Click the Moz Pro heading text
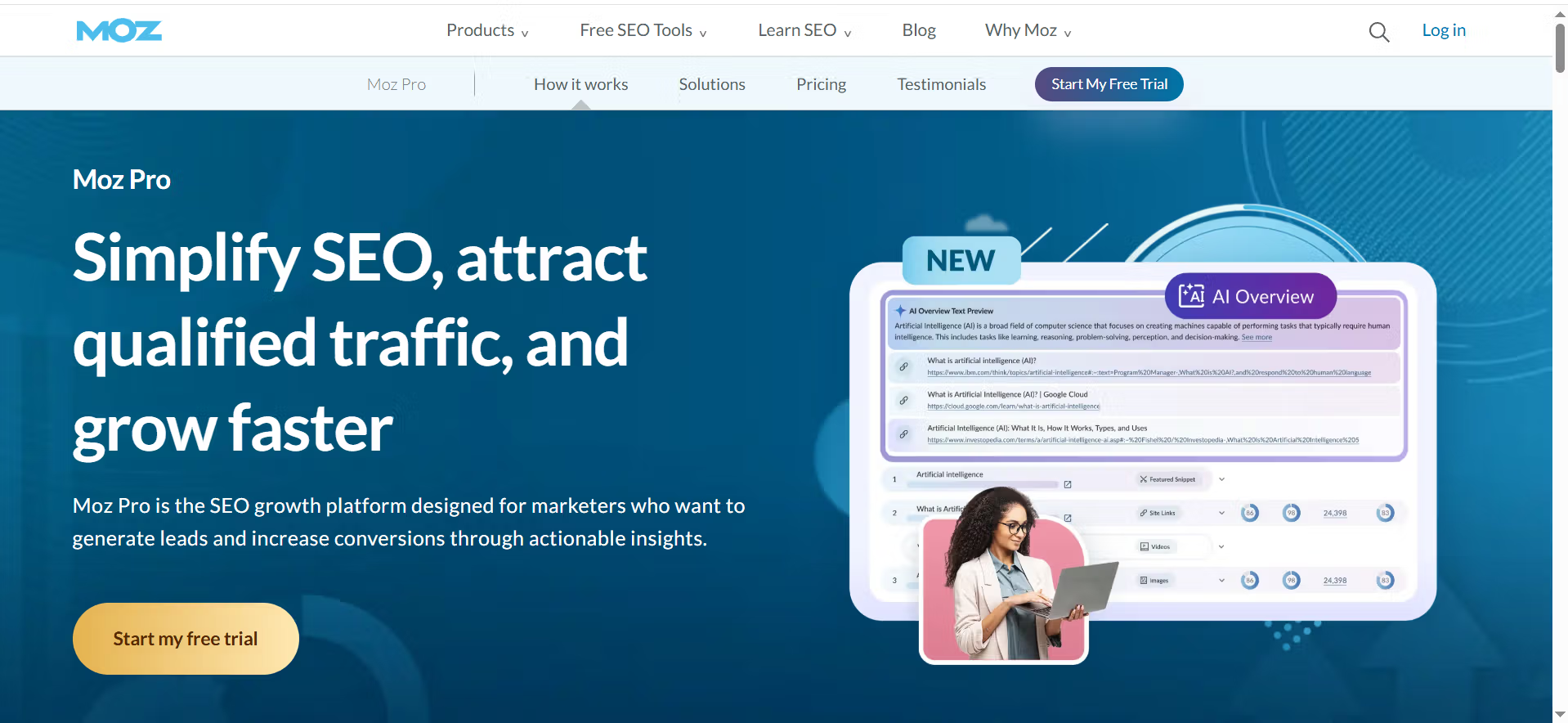1568x723 pixels. tap(122, 180)
